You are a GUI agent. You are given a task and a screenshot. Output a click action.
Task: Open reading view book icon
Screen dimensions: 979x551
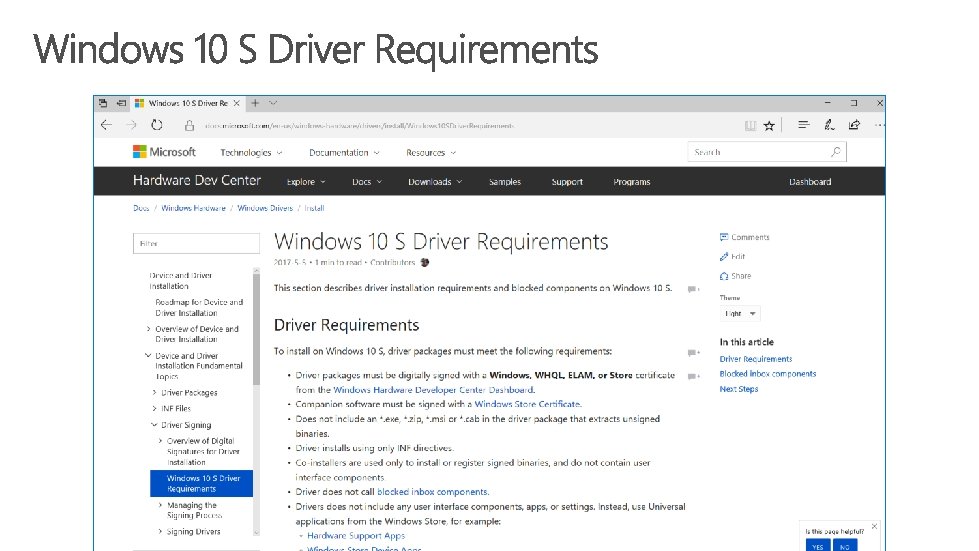[x=750, y=126]
